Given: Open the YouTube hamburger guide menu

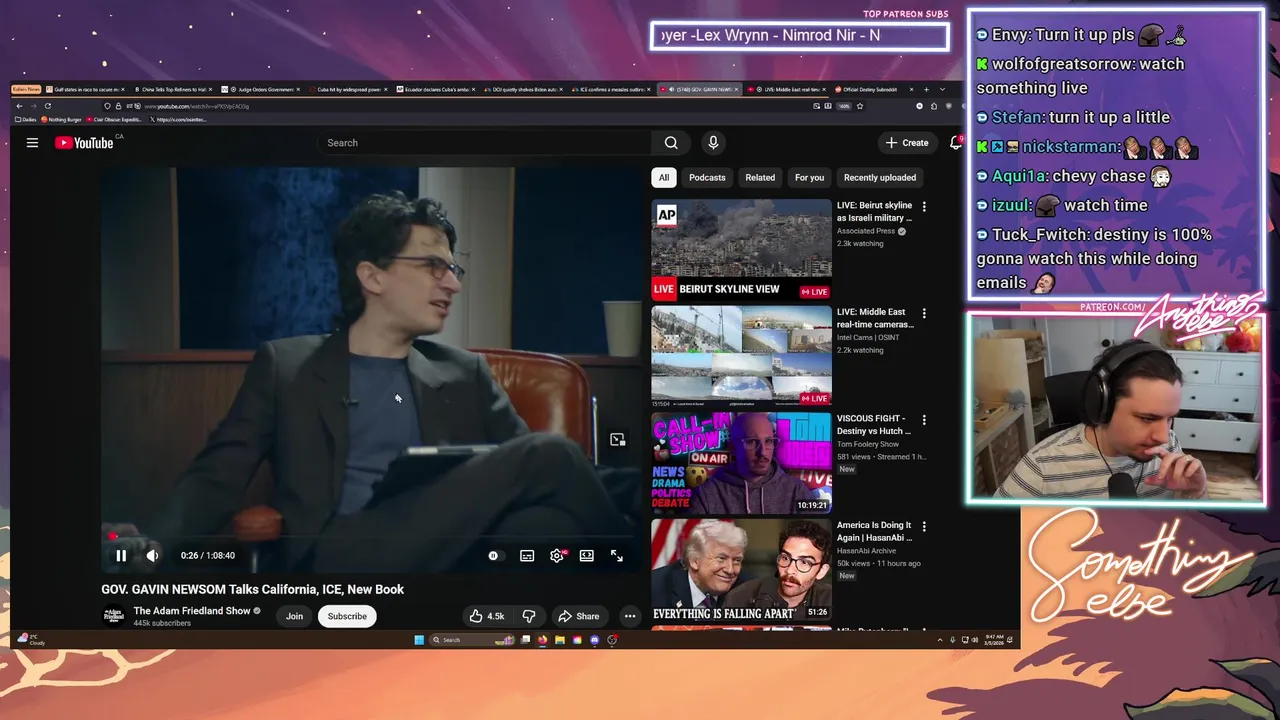Looking at the screenshot, I should (x=32, y=143).
